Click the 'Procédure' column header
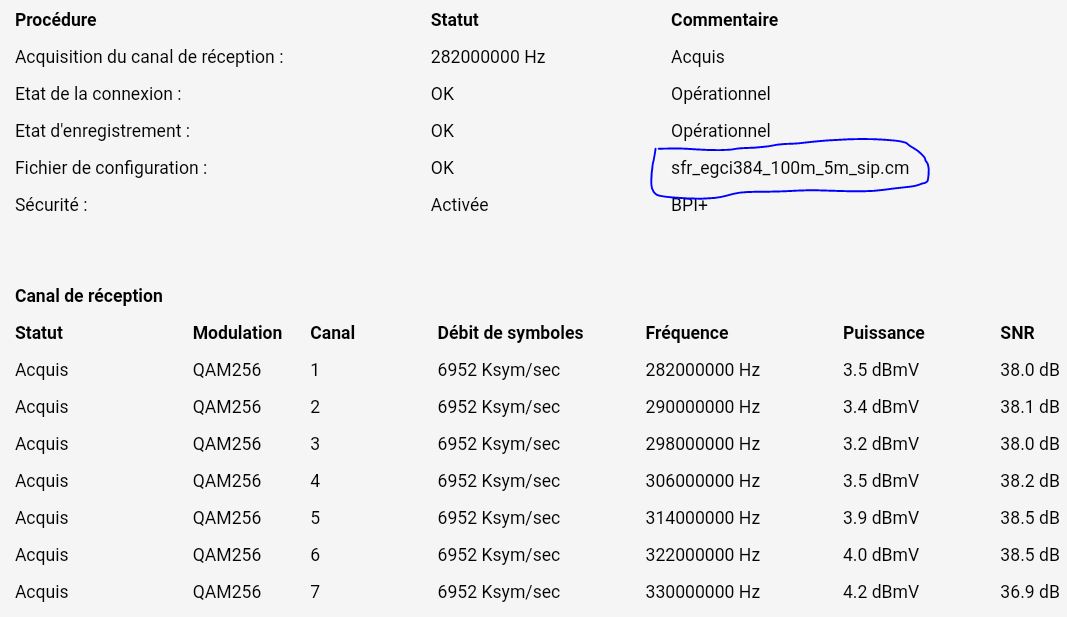This screenshot has width=1067, height=617. point(56,20)
